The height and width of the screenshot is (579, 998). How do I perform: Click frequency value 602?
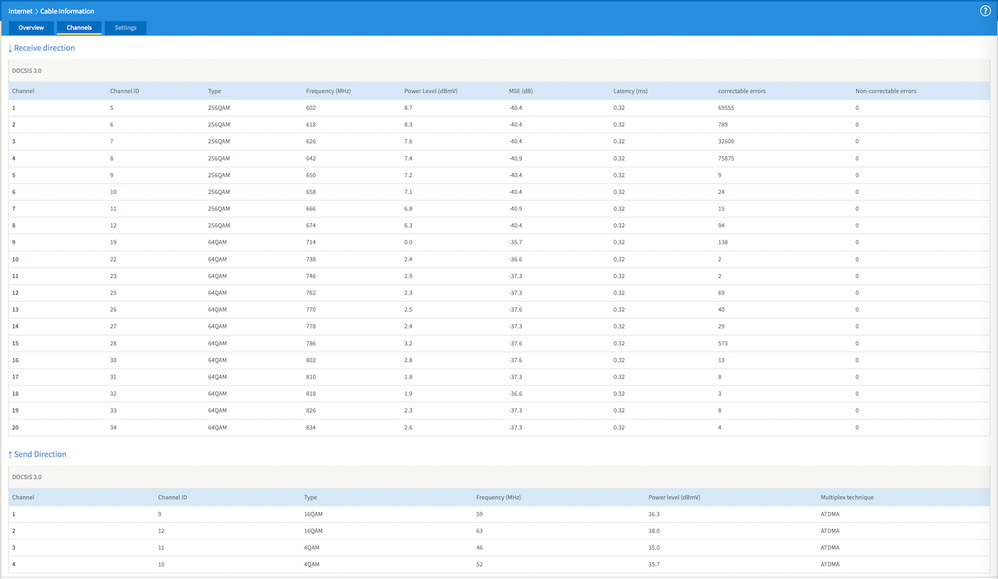click(311, 108)
